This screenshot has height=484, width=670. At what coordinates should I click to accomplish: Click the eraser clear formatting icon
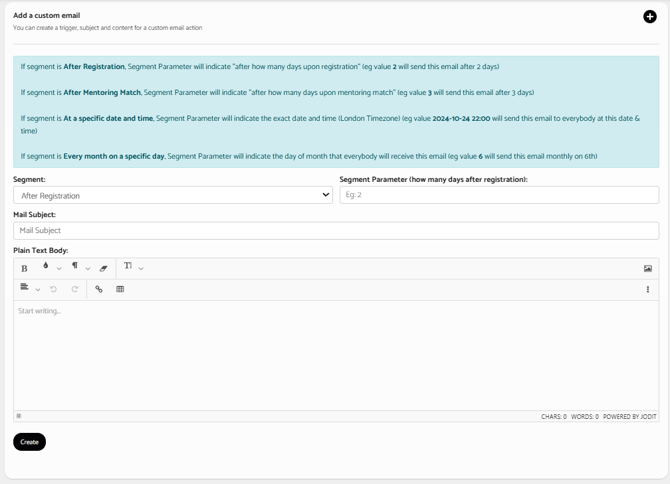click(x=103, y=269)
